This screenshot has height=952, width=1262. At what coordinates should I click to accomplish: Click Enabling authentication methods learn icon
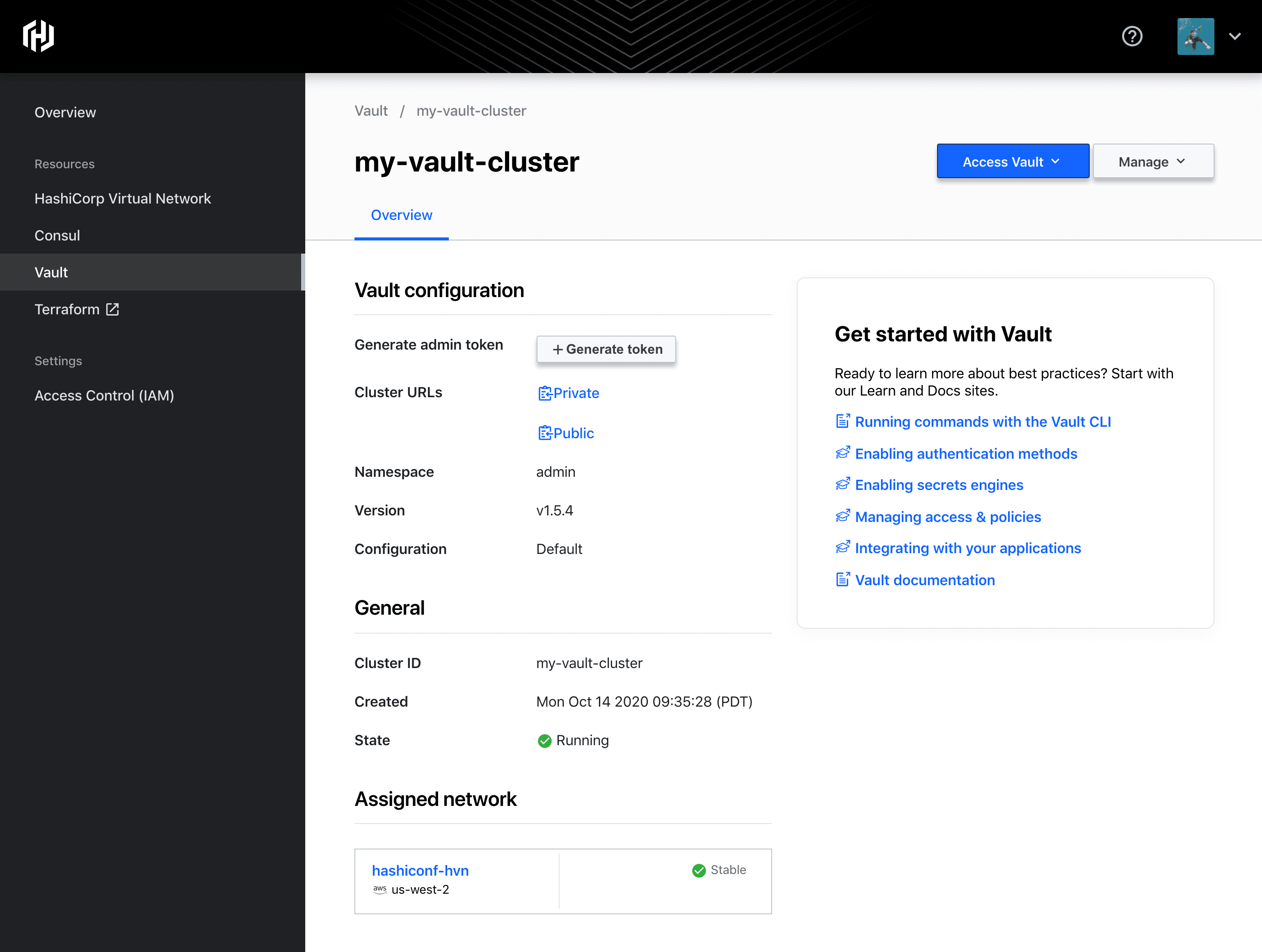pos(843,453)
